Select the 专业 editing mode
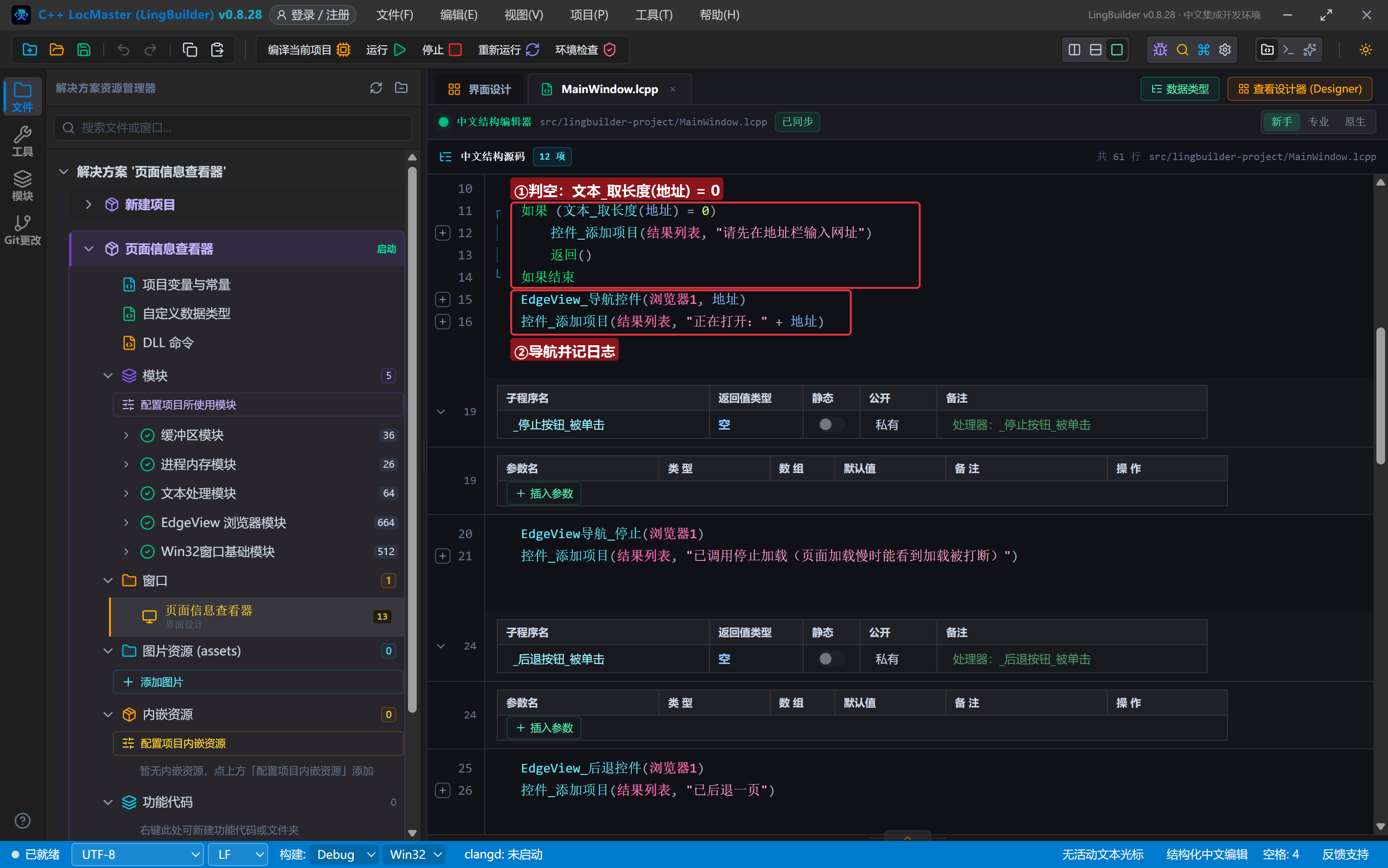This screenshot has height=868, width=1388. pyautogui.click(x=1319, y=122)
